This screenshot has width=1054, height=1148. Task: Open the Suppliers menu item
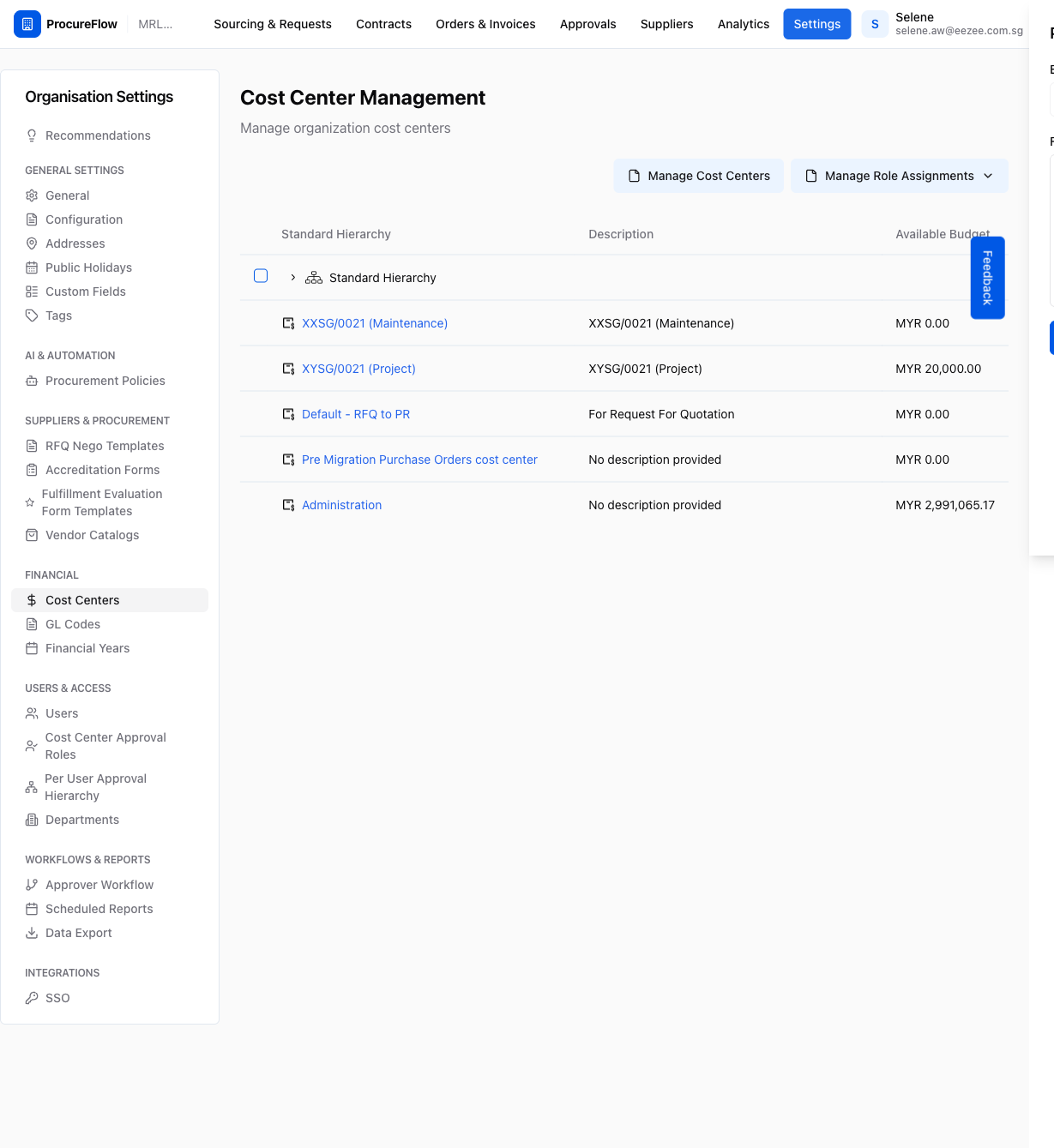[666, 24]
